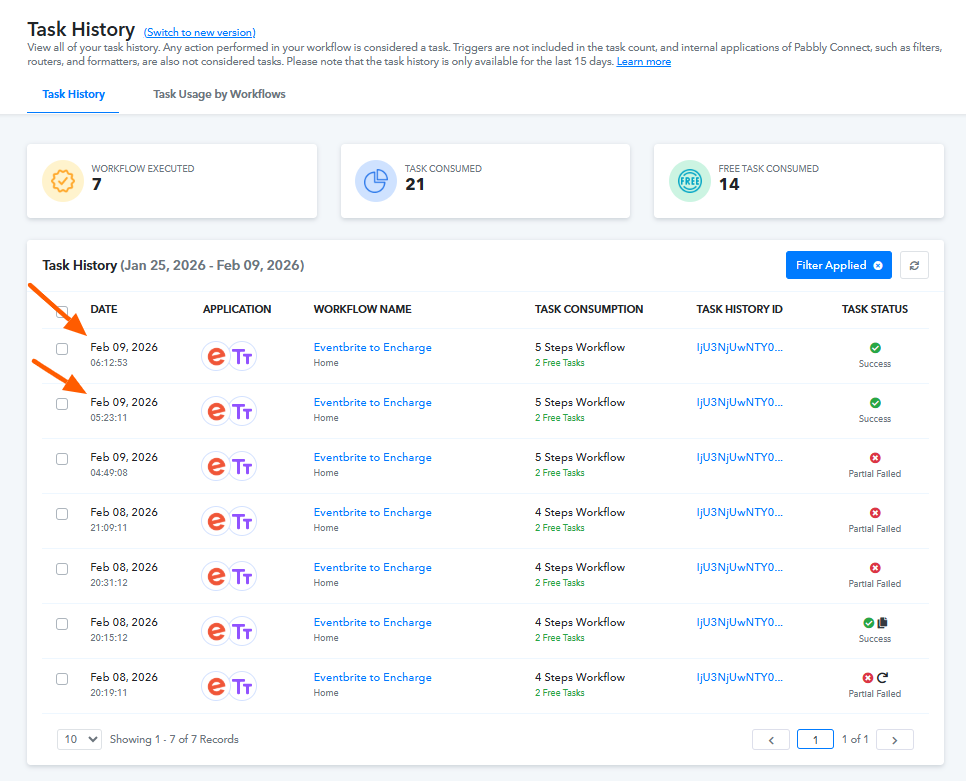The image size is (966, 781).
Task: Click the copy icon on the 20:15:12 row
Action: tap(882, 623)
